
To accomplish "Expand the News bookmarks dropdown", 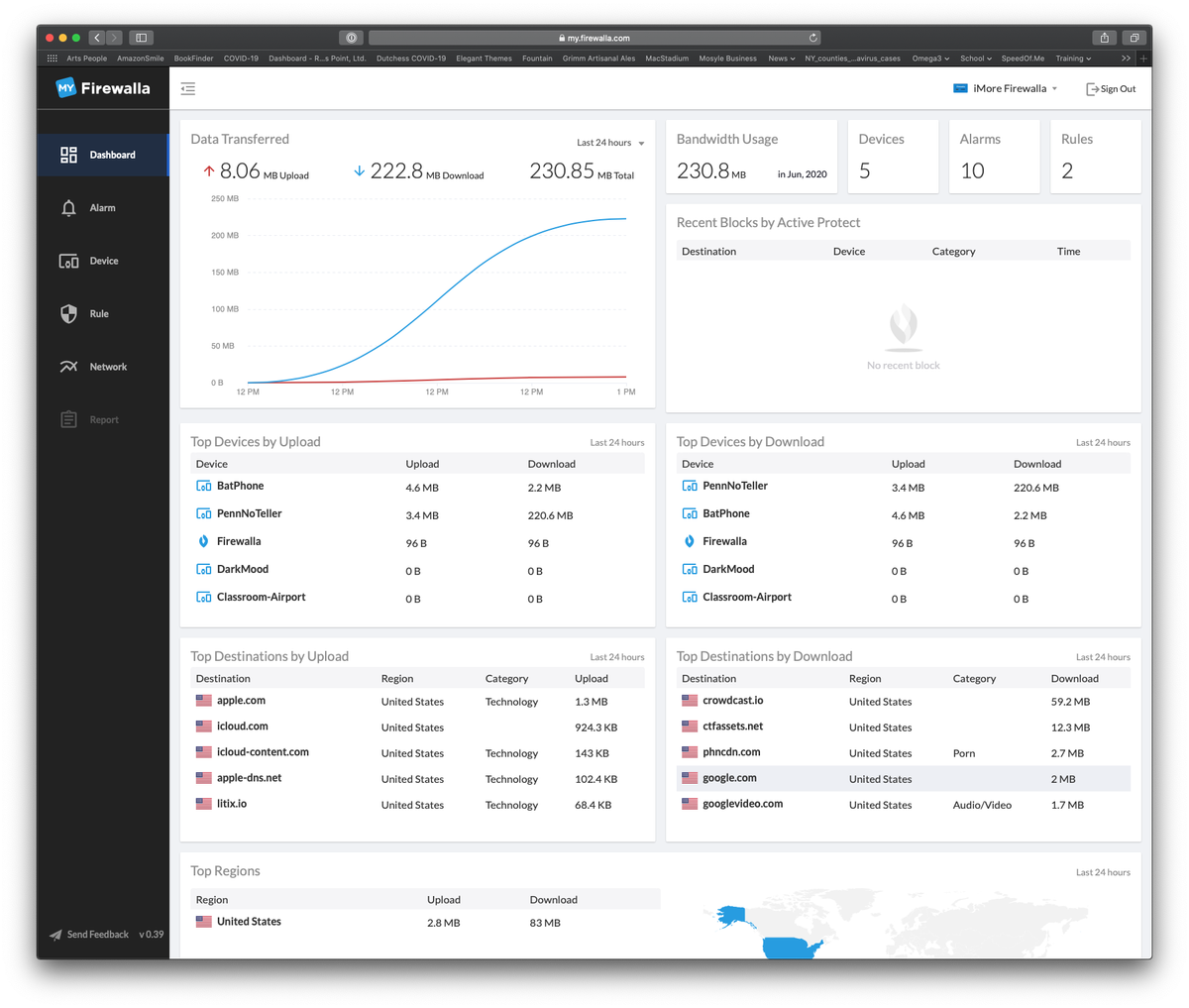I will pyautogui.click(x=781, y=57).
